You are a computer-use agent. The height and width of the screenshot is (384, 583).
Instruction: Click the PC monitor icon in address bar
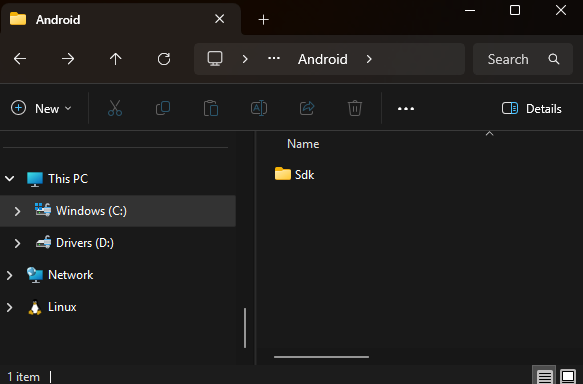click(x=215, y=59)
